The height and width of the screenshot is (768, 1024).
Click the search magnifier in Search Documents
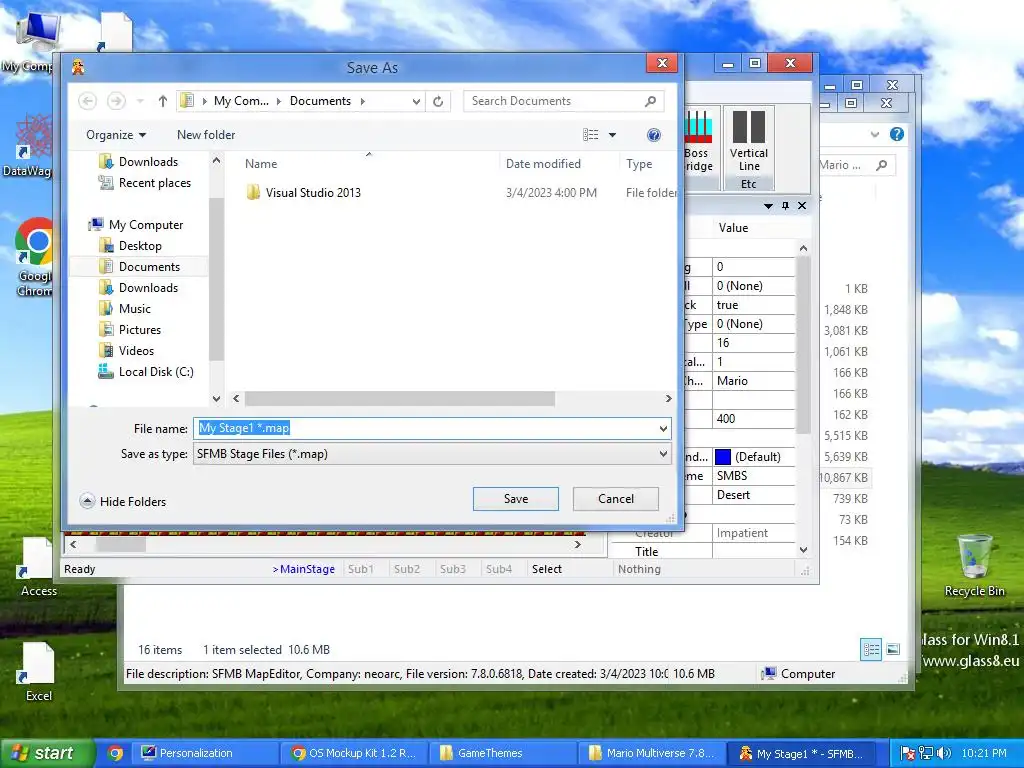pos(650,101)
